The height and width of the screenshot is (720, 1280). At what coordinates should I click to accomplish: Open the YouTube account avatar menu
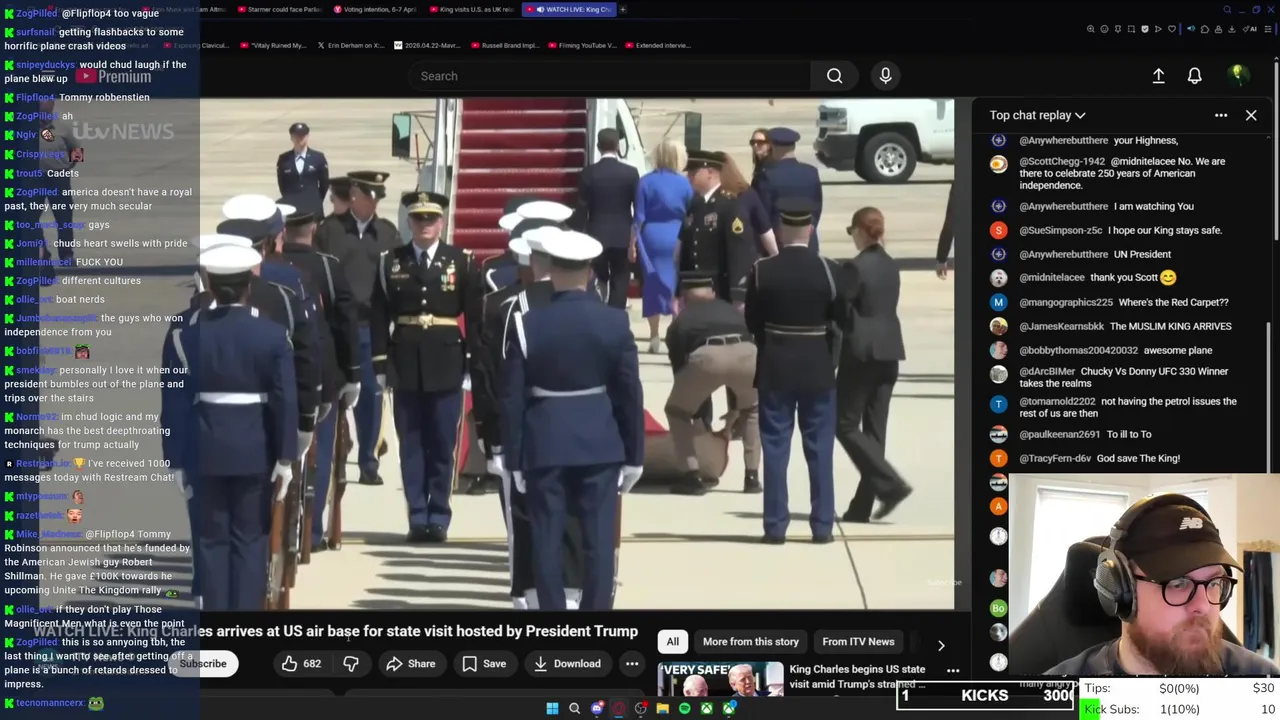point(1237,75)
